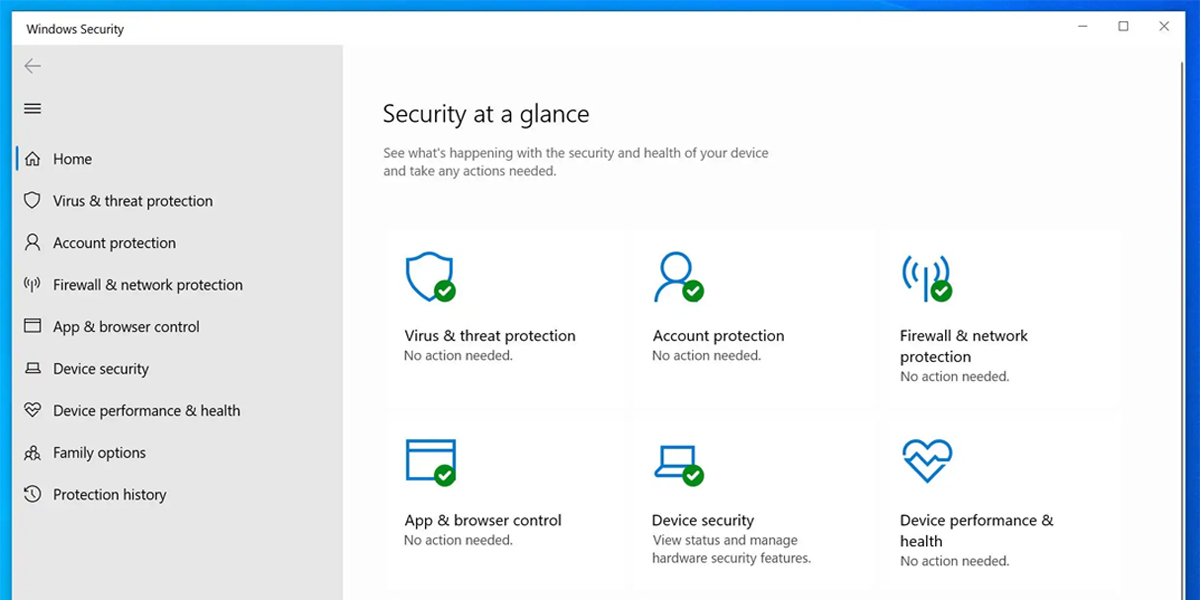Image resolution: width=1200 pixels, height=600 pixels.
Task: Click 'View status and manage hardware security features' text
Action: (731, 549)
